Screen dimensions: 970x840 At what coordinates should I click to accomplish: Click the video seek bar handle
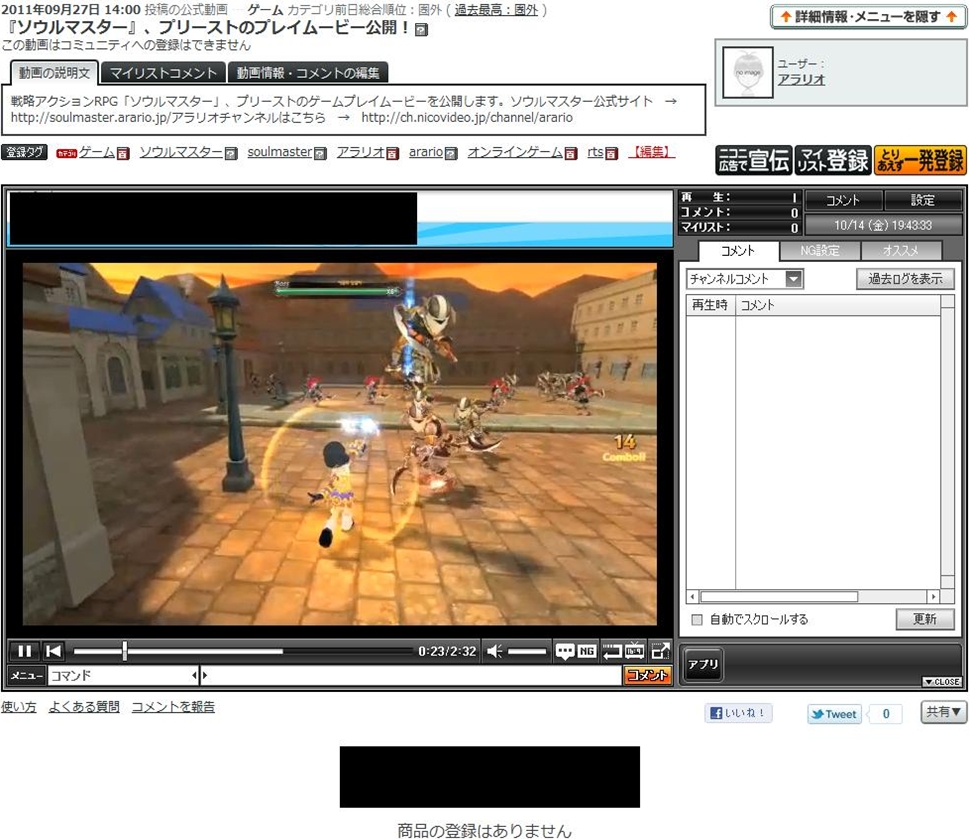[x=125, y=651]
